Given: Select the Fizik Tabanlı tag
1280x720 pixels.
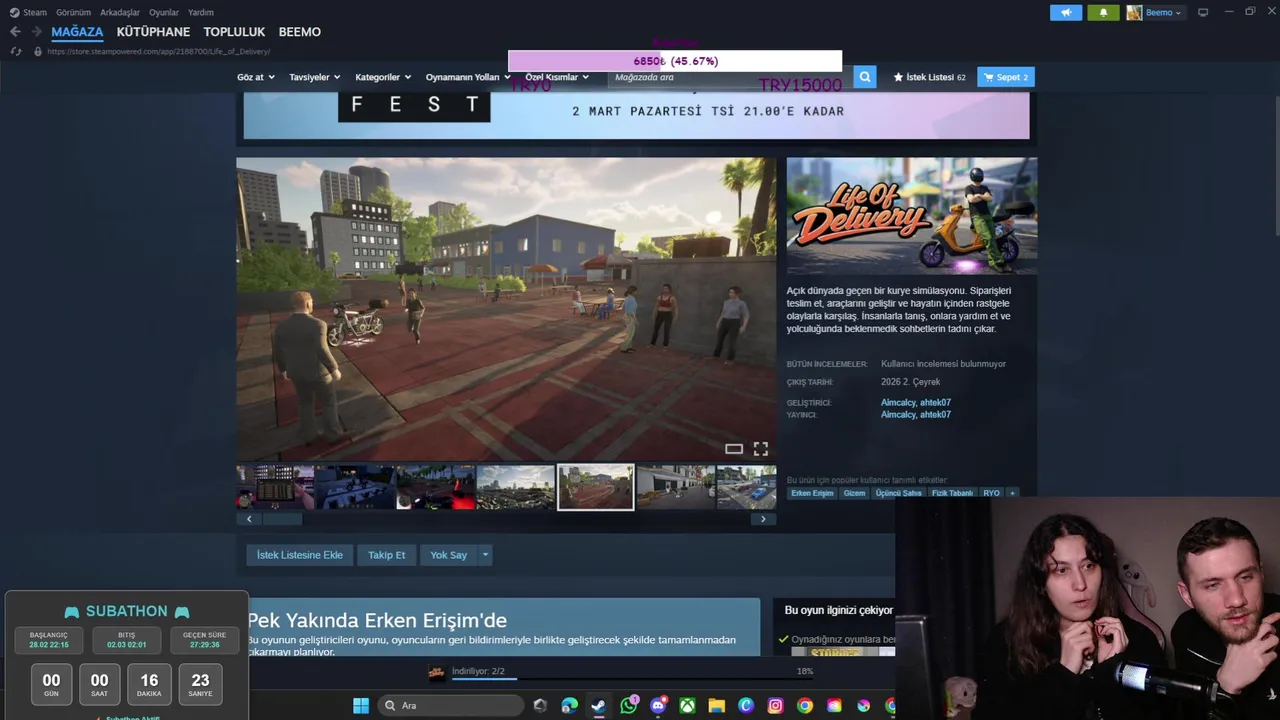Looking at the screenshot, I should pos(952,493).
